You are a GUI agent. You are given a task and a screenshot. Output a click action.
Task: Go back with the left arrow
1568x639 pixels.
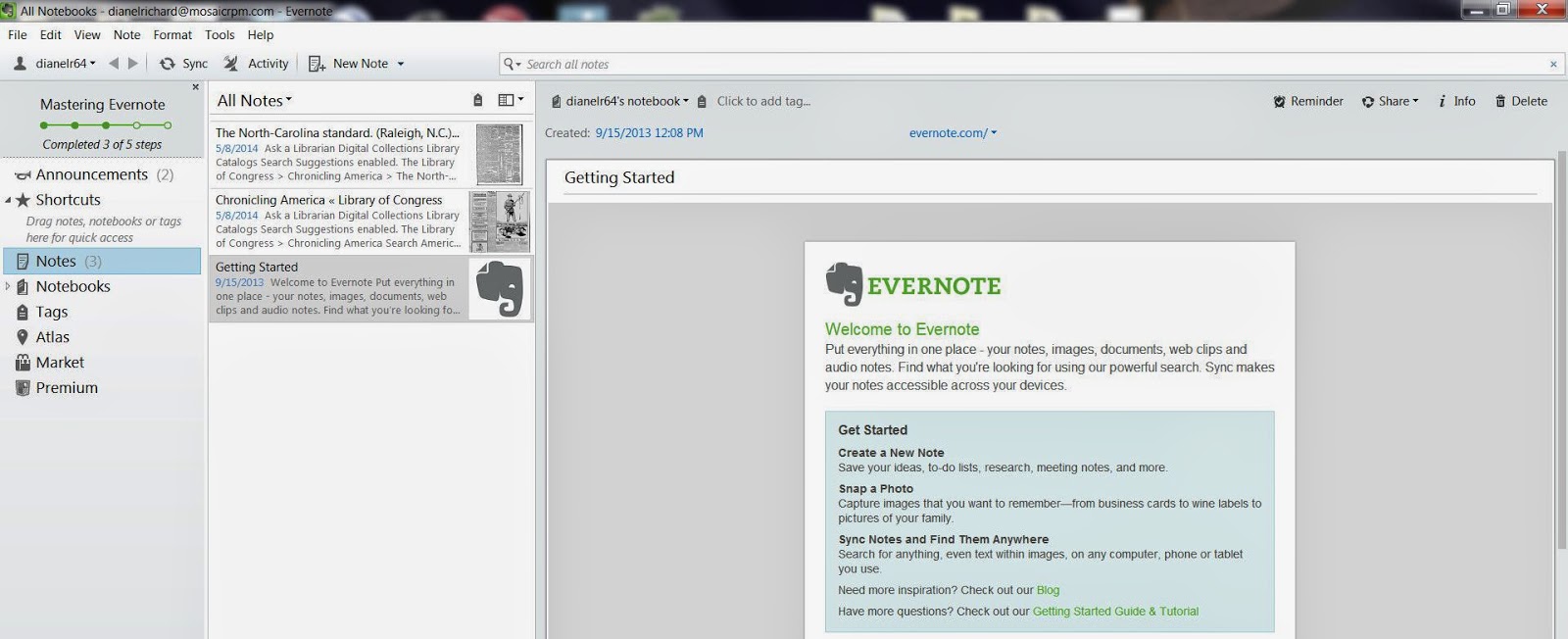(114, 64)
